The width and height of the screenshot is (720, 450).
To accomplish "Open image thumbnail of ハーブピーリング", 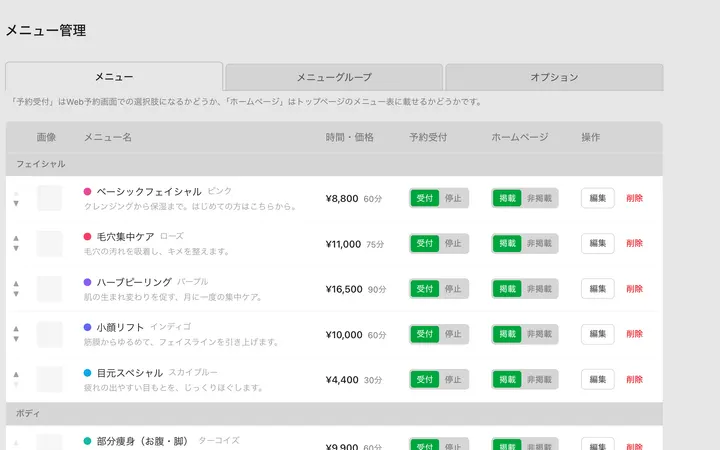I will (50, 289).
